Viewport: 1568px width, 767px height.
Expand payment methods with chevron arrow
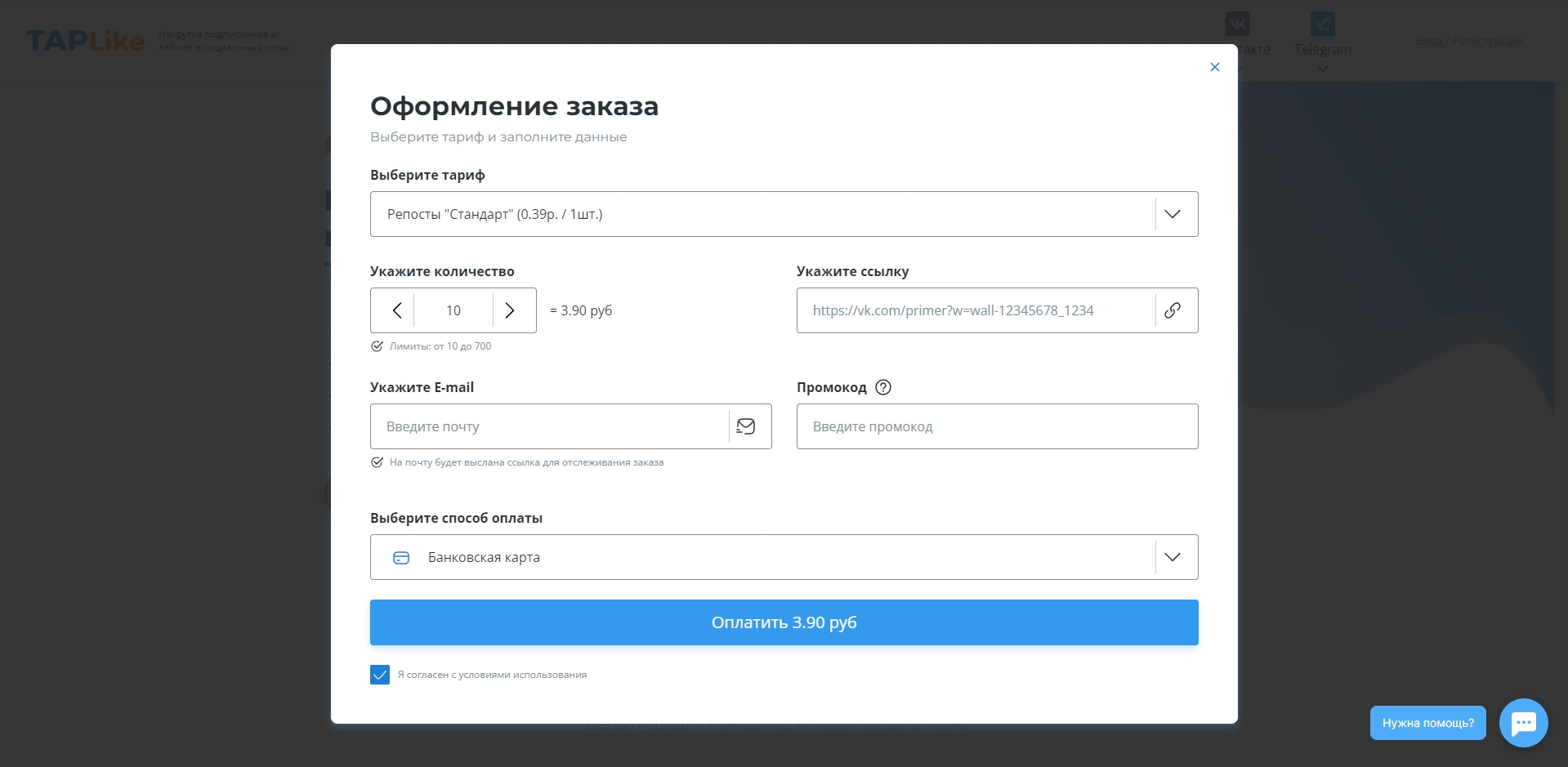click(x=1173, y=557)
